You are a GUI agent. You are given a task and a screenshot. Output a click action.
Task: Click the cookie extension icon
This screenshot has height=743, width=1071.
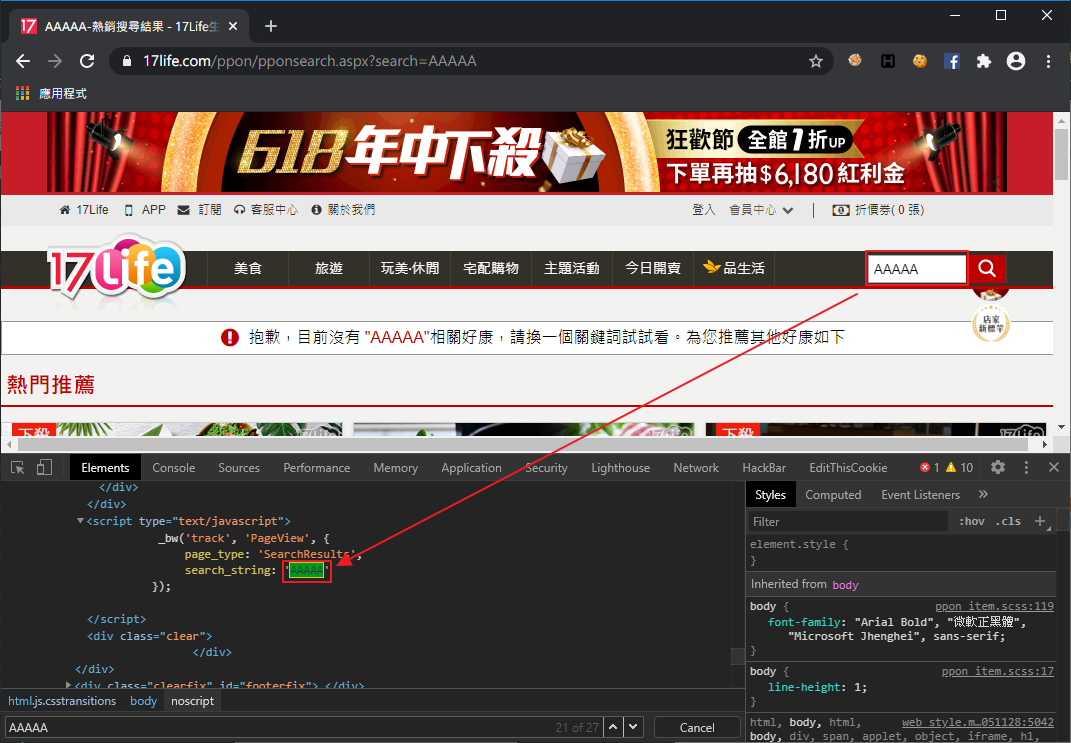(x=920, y=61)
